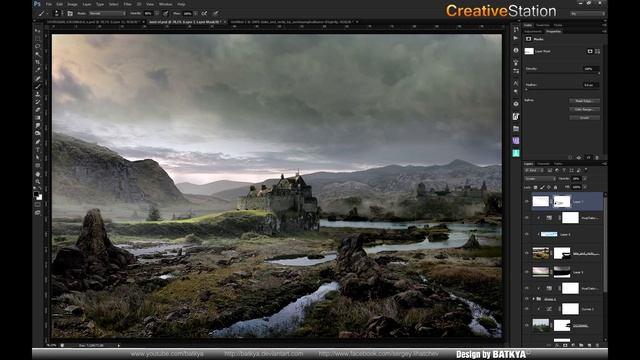Select the Crop tool
The width and height of the screenshot is (640, 360).
pos(38,62)
